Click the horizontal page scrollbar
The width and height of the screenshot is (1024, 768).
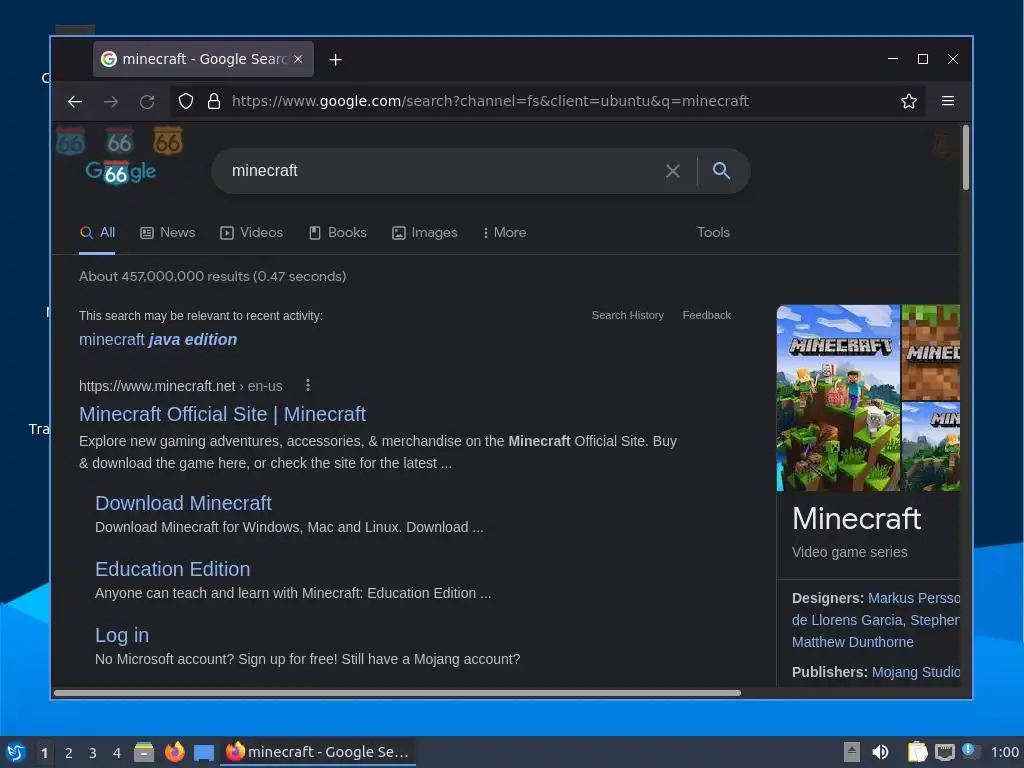397,693
